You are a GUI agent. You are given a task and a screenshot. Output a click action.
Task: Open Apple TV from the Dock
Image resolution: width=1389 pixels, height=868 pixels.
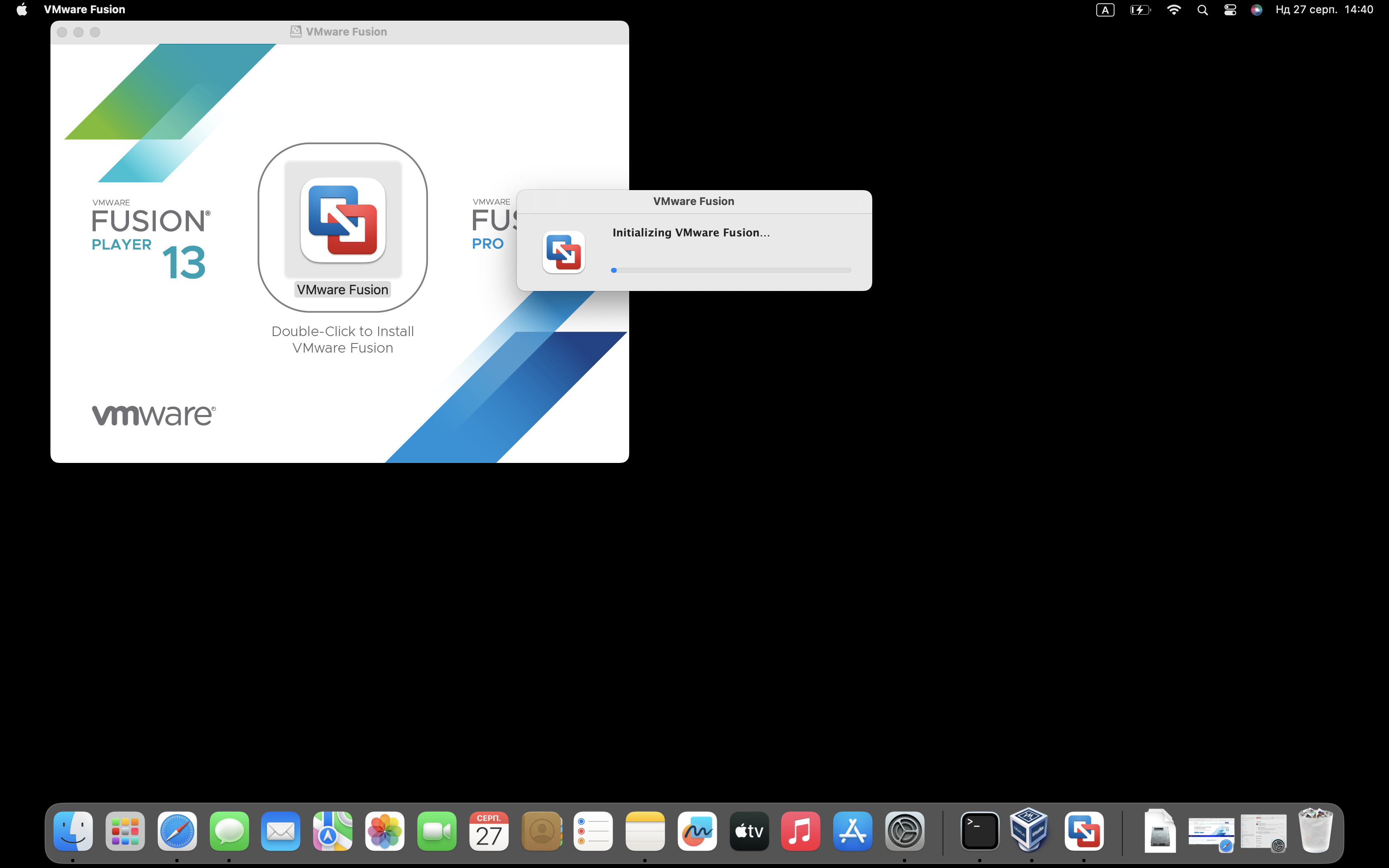point(749,831)
